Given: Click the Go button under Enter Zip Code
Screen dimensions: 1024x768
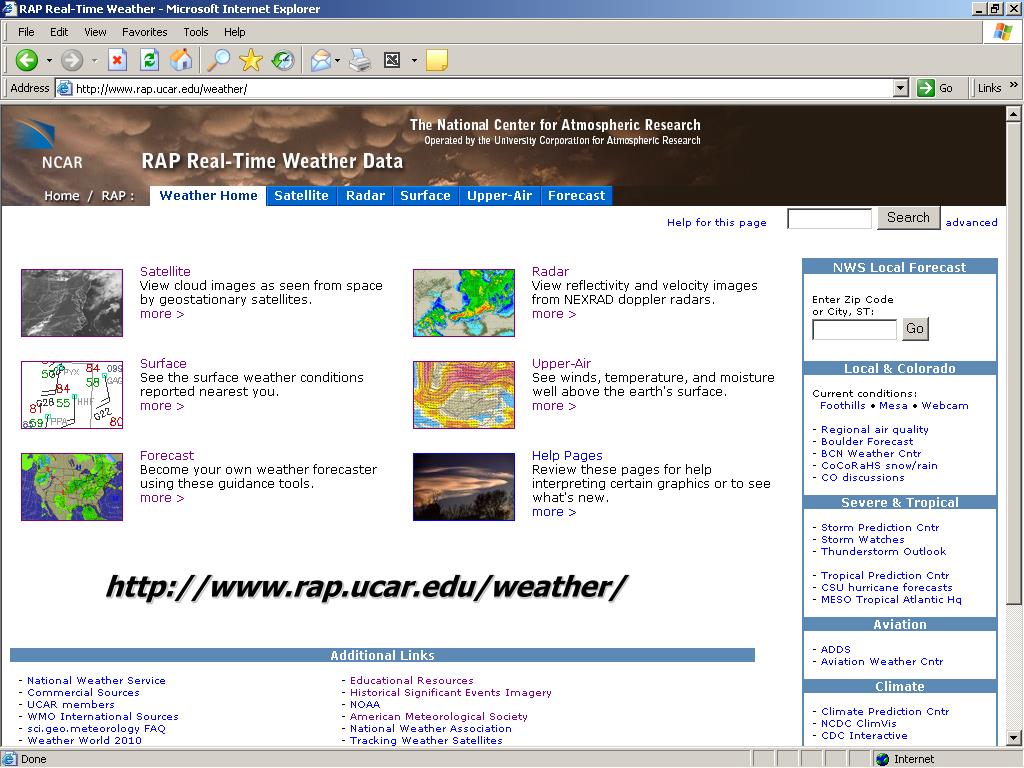Looking at the screenshot, I should pyautogui.click(x=915, y=328).
